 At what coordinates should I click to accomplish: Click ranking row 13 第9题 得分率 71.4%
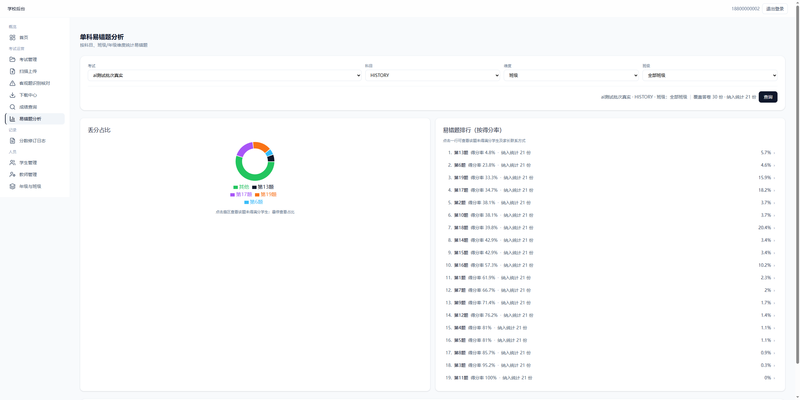click(x=610, y=303)
